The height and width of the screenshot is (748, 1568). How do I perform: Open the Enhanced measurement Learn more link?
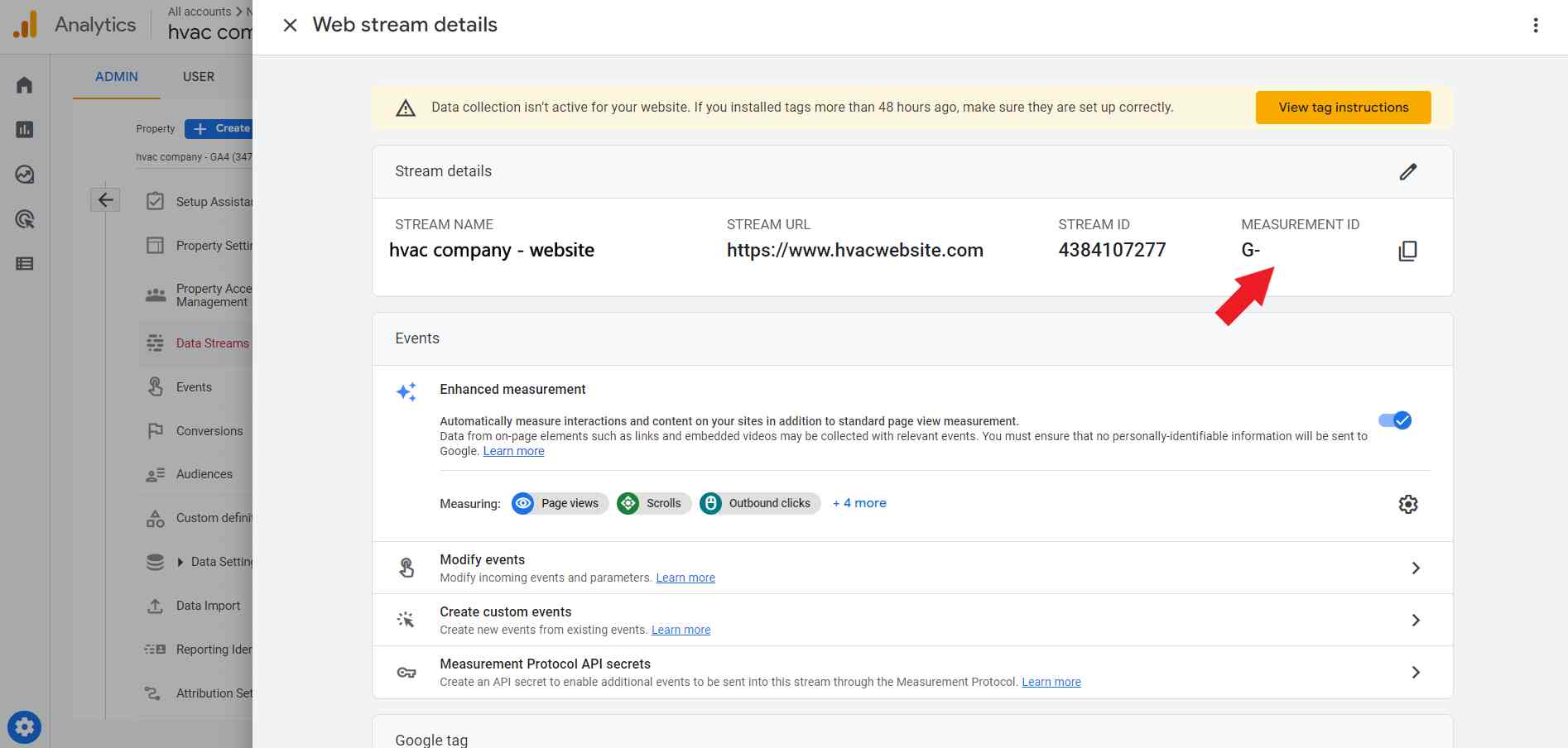pyautogui.click(x=513, y=450)
